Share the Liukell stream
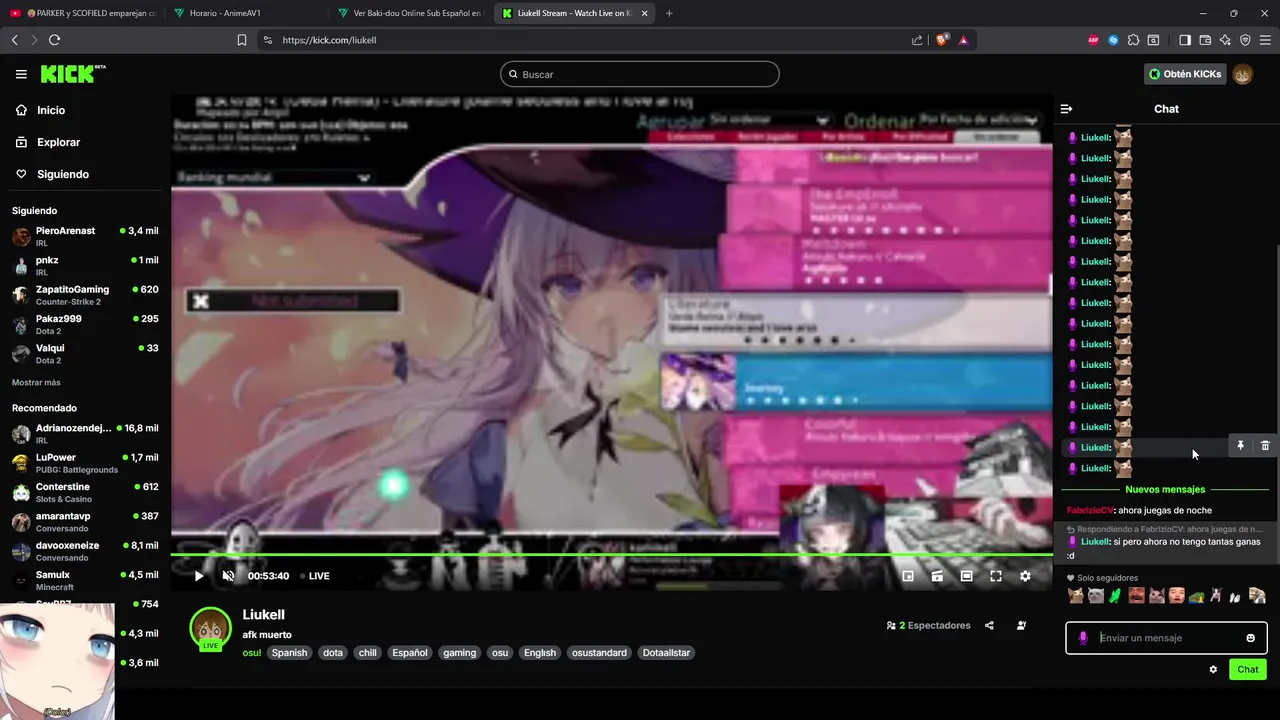Image resolution: width=1280 pixels, height=720 pixels. pos(989,626)
